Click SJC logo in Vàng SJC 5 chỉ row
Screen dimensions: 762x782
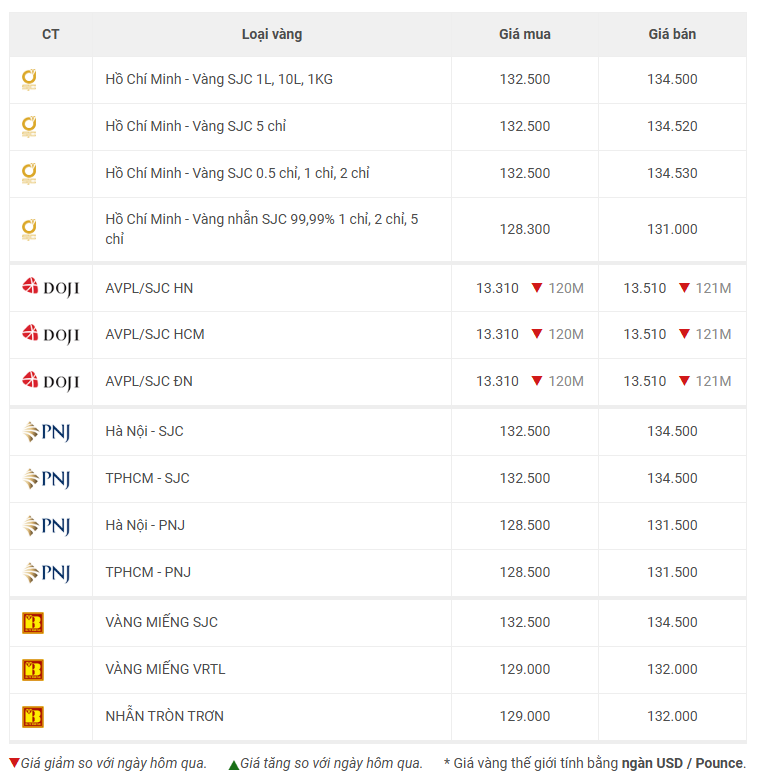point(29,127)
